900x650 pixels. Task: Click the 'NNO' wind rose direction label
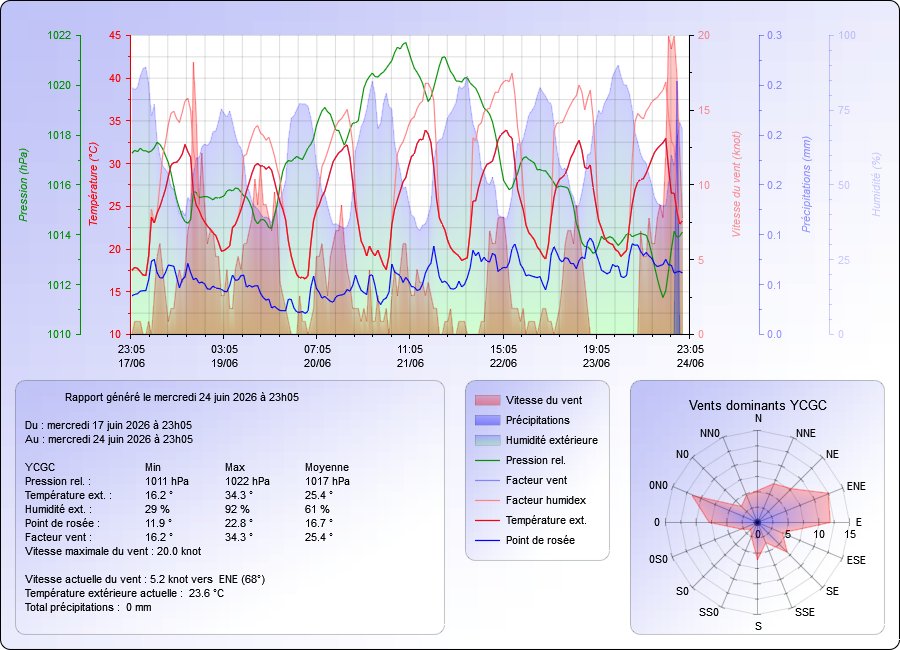click(709, 434)
